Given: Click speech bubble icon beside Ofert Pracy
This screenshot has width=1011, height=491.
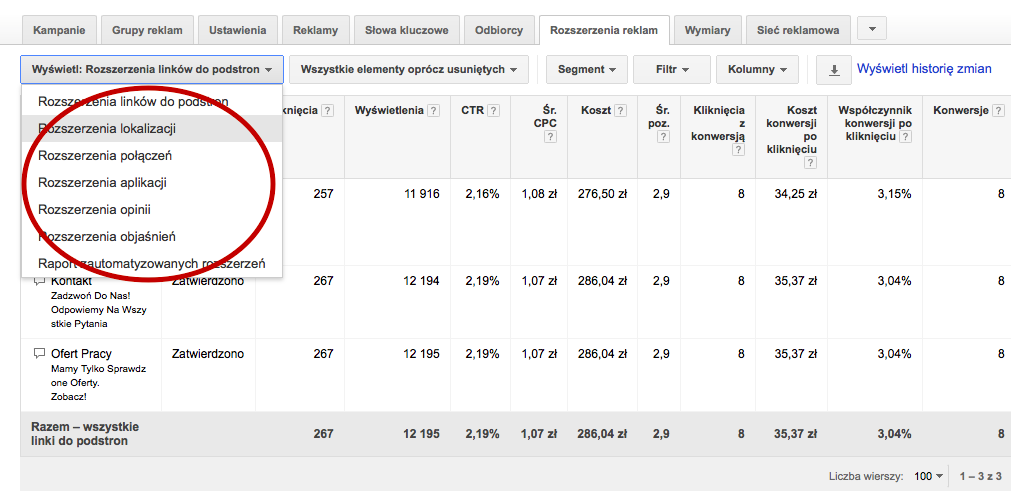Looking at the screenshot, I should point(40,354).
